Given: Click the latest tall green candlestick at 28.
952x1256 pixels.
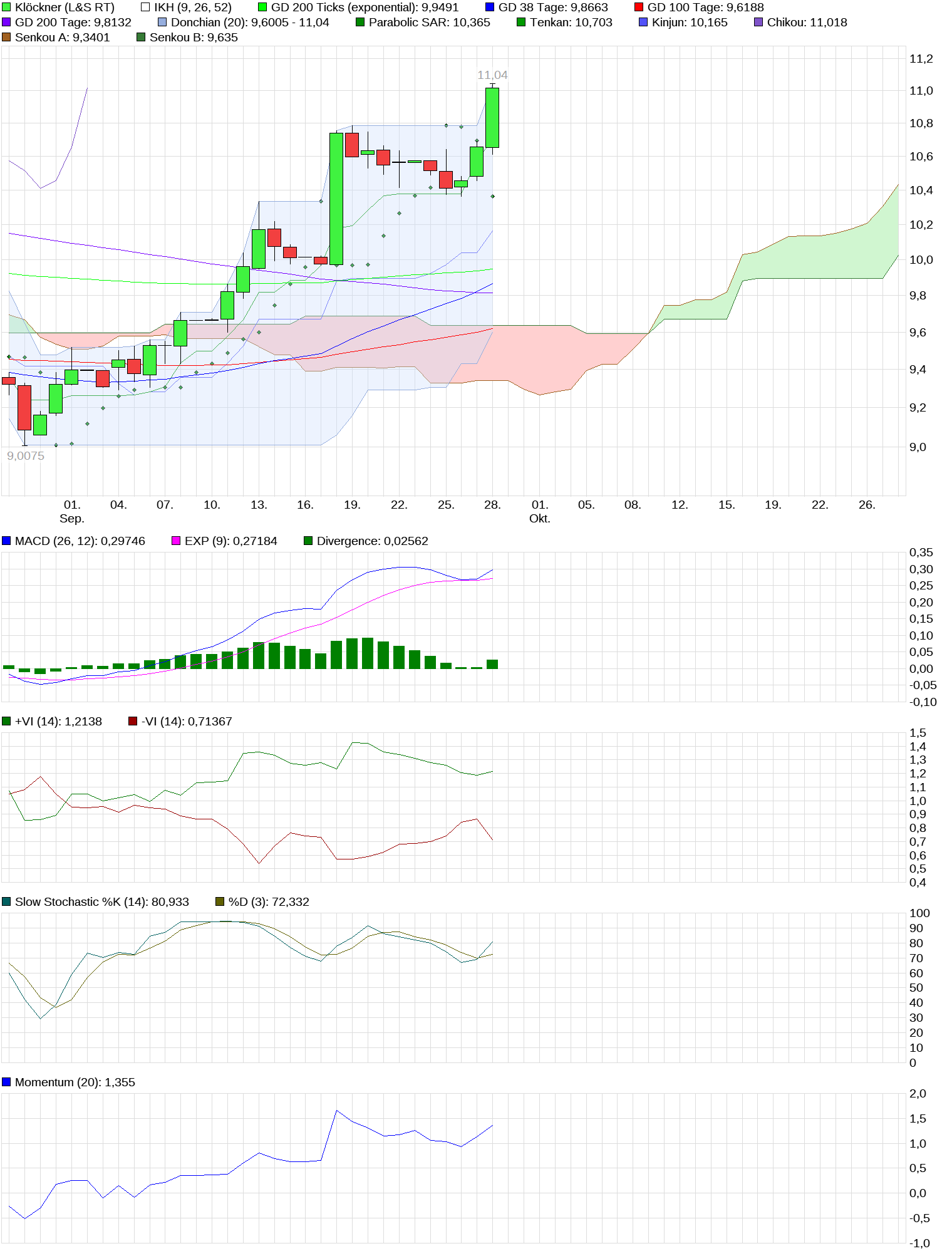Looking at the screenshot, I should click(492, 118).
